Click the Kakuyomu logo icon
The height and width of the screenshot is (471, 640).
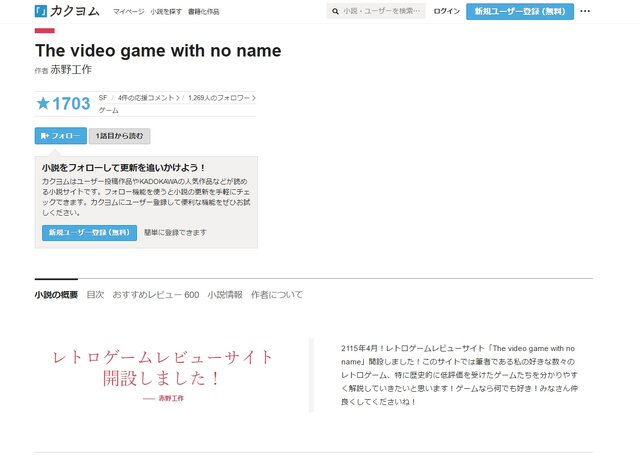41,11
